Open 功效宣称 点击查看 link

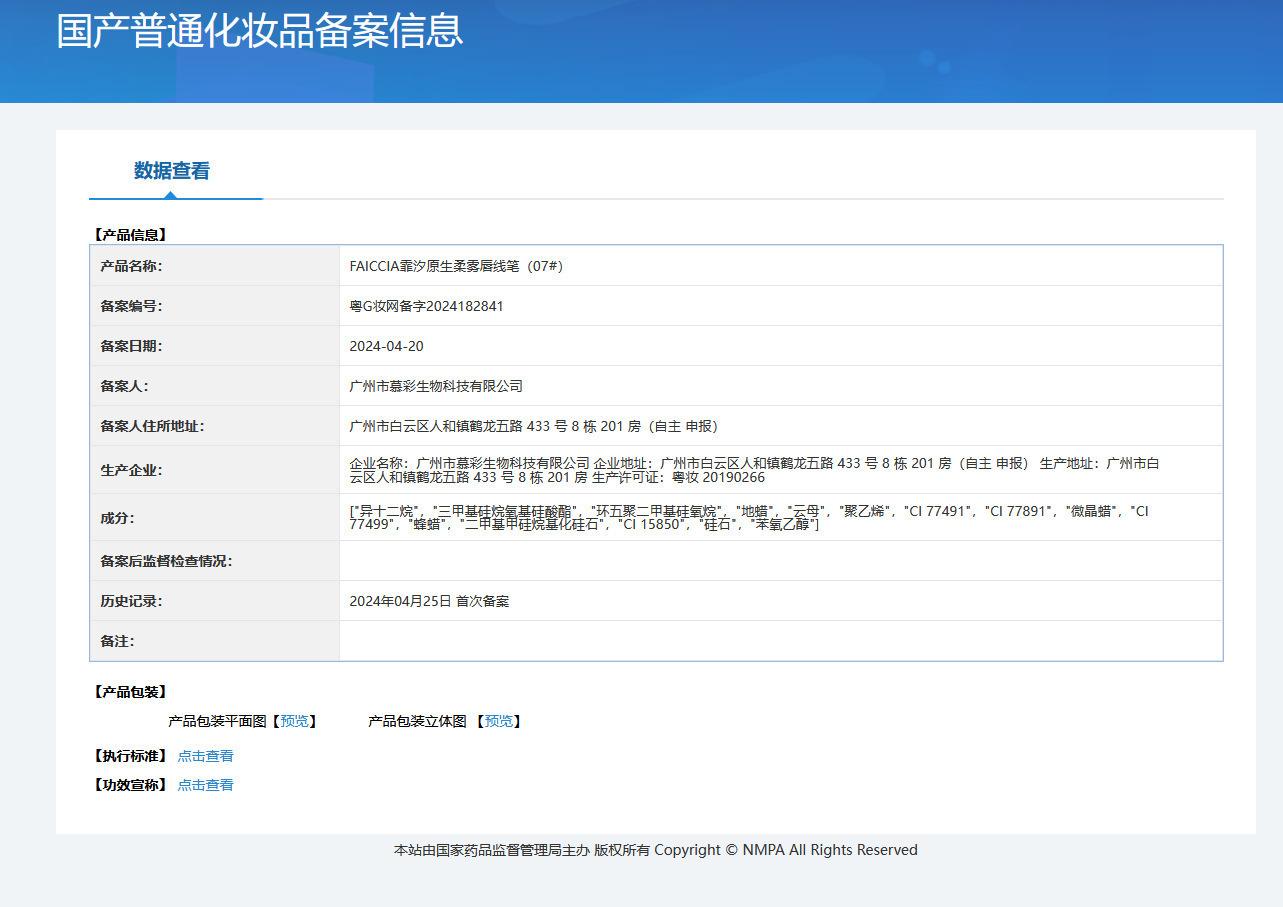click(205, 785)
